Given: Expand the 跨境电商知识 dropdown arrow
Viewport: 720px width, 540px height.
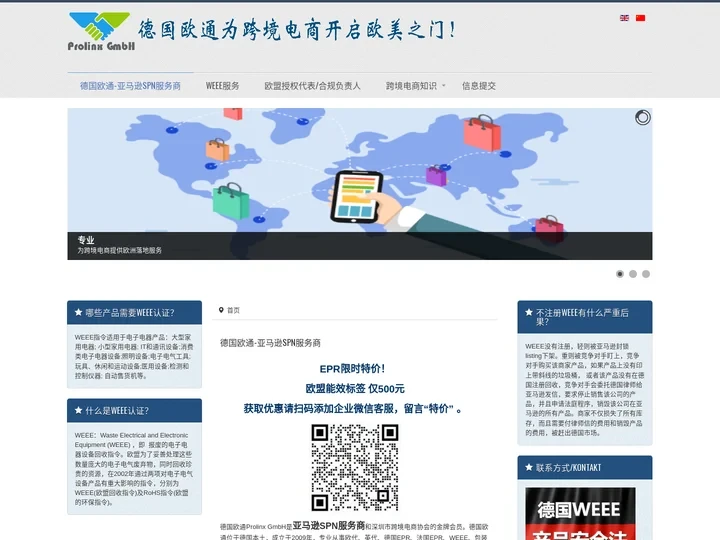Looking at the screenshot, I should pos(444,85).
